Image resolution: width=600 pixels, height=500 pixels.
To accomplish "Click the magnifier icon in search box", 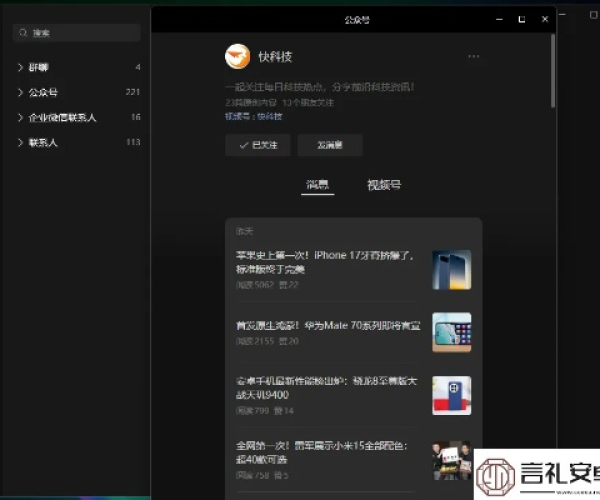I will (x=23, y=33).
